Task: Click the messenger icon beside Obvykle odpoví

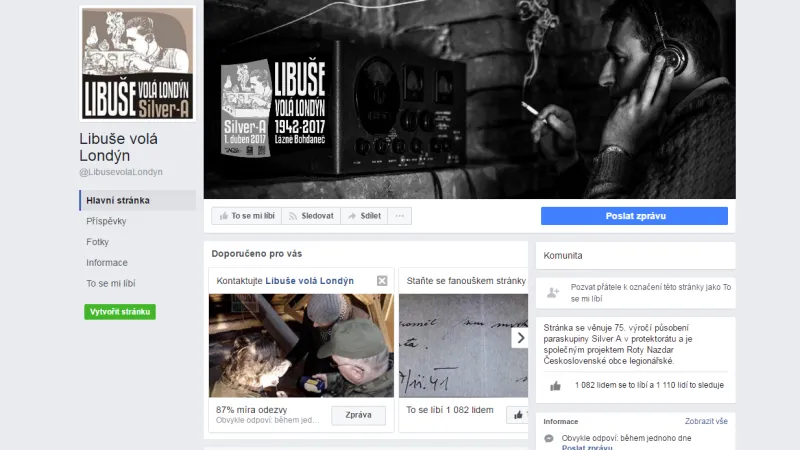Action: 549,438
